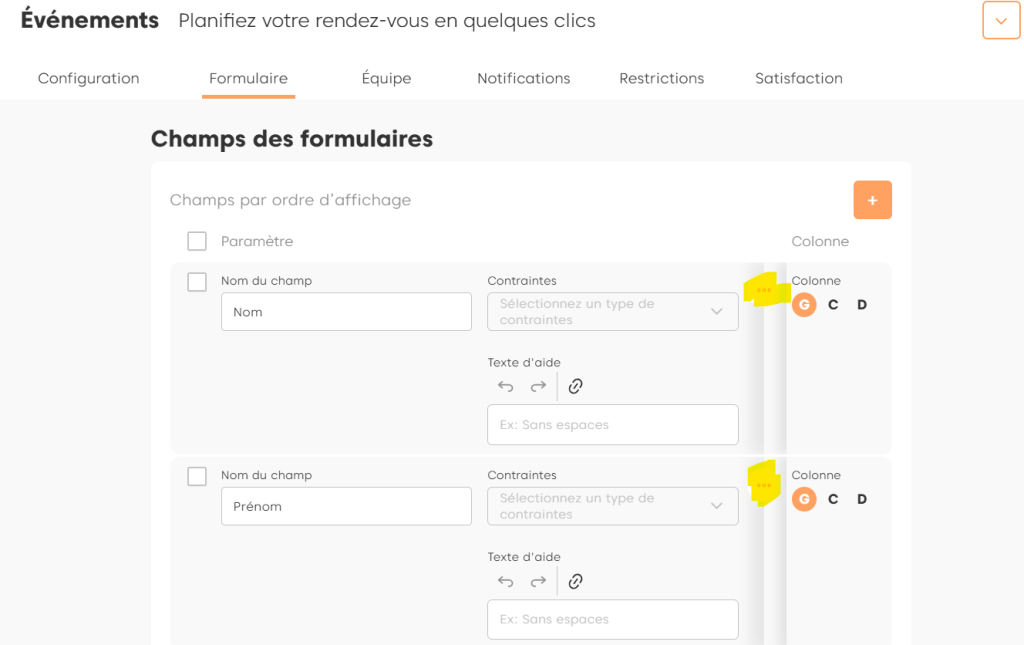Set Prénom field column to D
This screenshot has height=645, width=1024.
click(x=862, y=499)
